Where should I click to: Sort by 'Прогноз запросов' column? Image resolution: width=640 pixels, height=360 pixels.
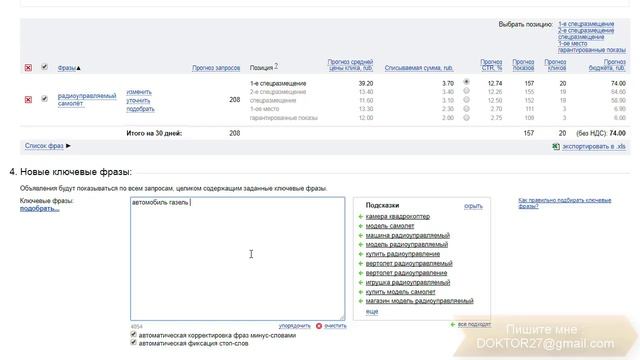pyautogui.click(x=216, y=68)
